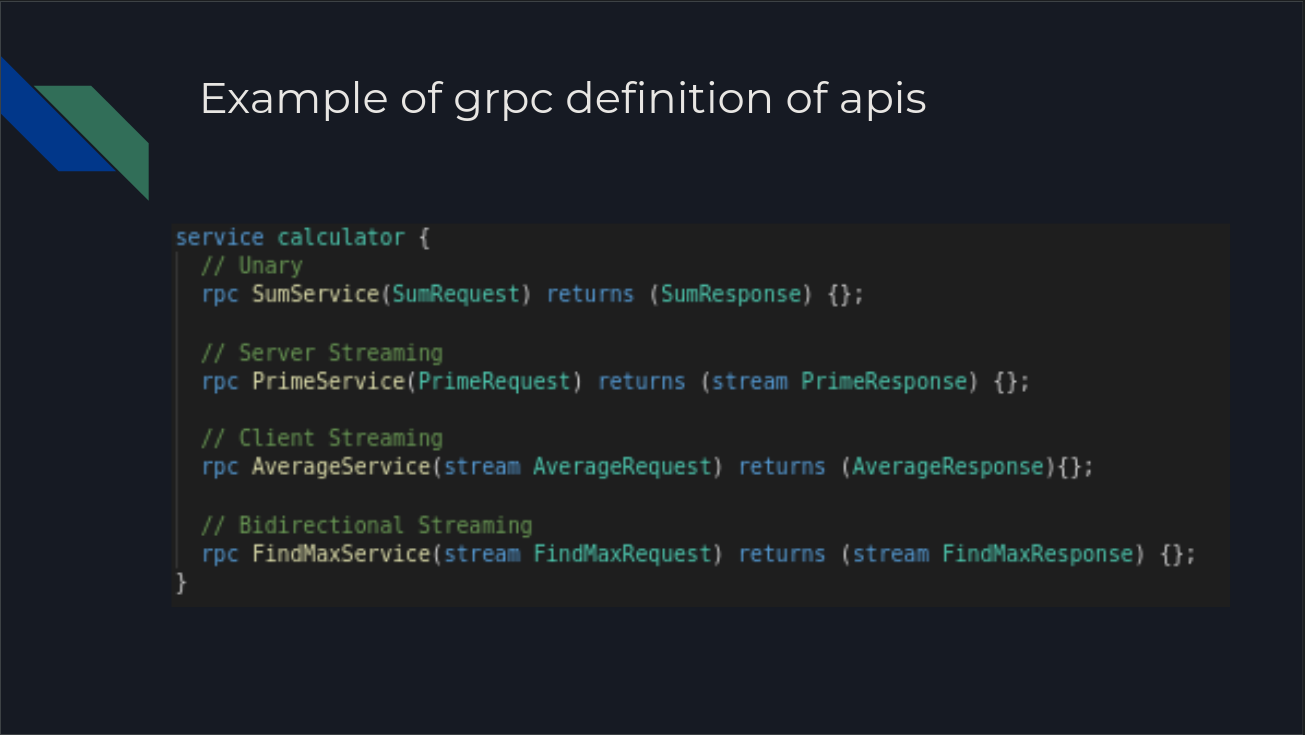The height and width of the screenshot is (735, 1305).
Task: Click the "// Bidirectional Streaming" comment
Action: 366,525
